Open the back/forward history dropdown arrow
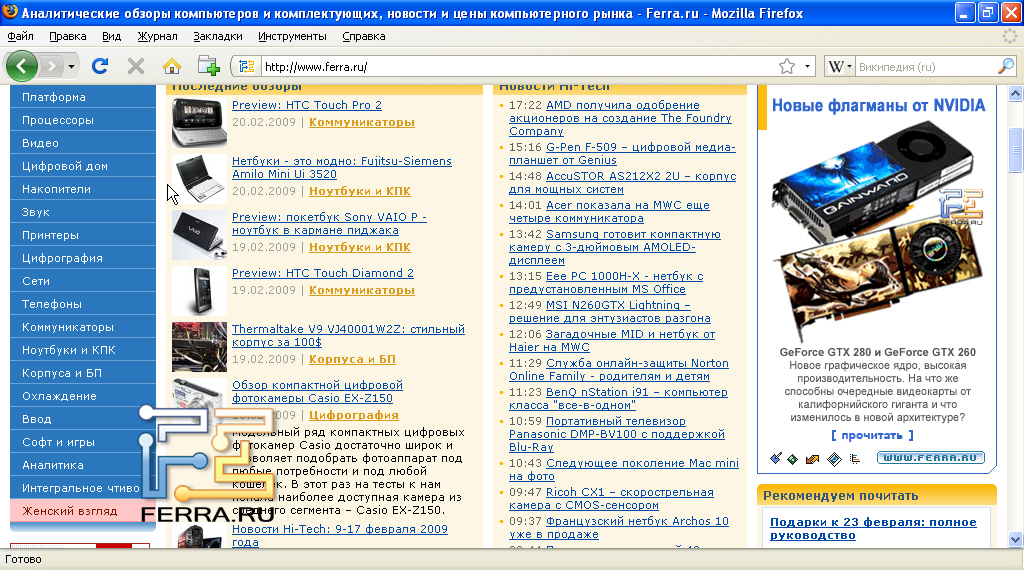1024x570 pixels. 71,67
